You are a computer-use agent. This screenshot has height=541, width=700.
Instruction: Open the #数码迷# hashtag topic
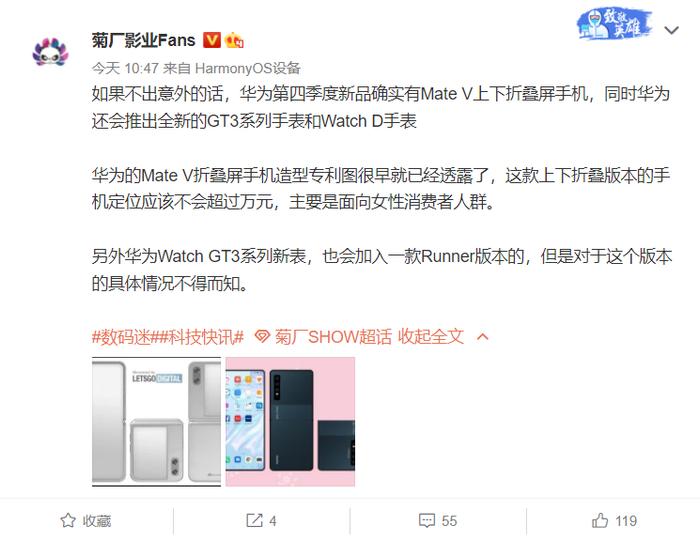click(121, 337)
